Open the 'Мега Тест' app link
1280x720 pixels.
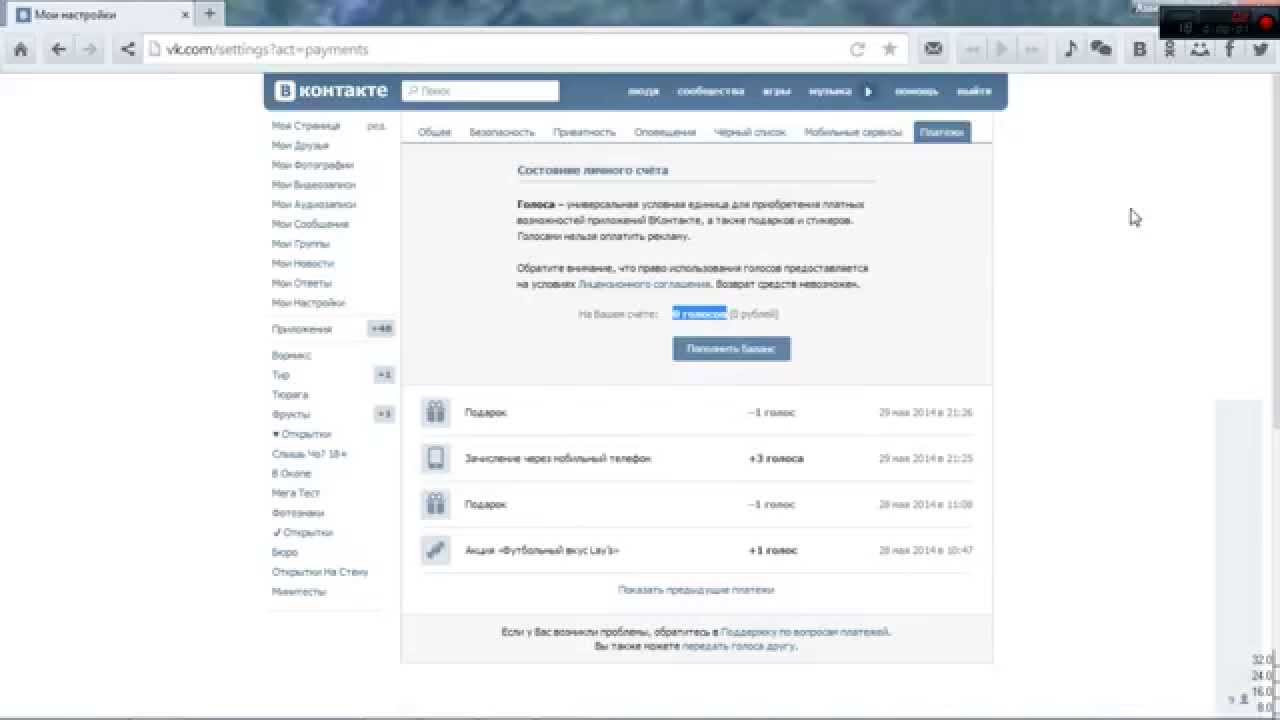pyautogui.click(x=296, y=493)
